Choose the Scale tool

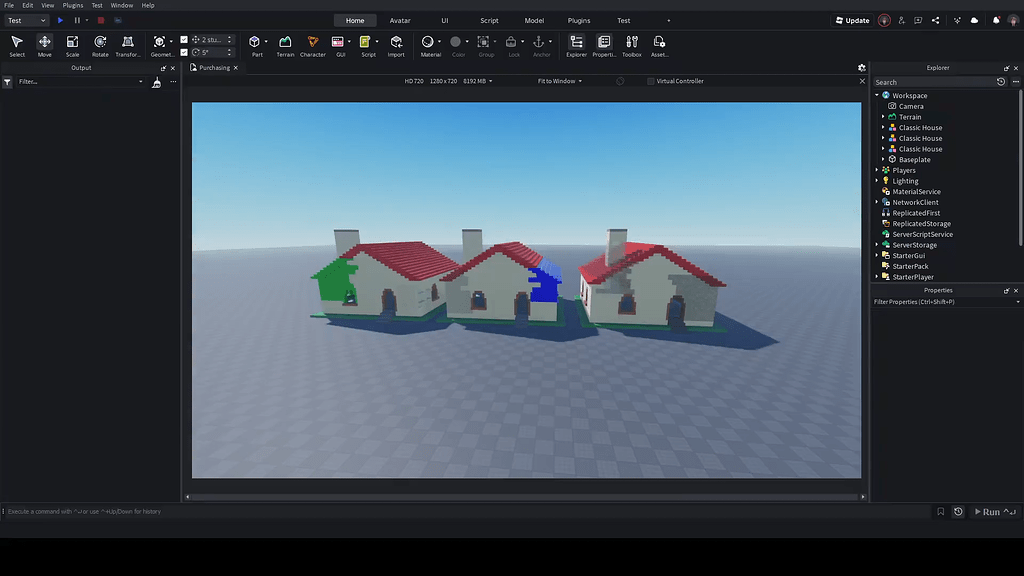click(x=72, y=46)
